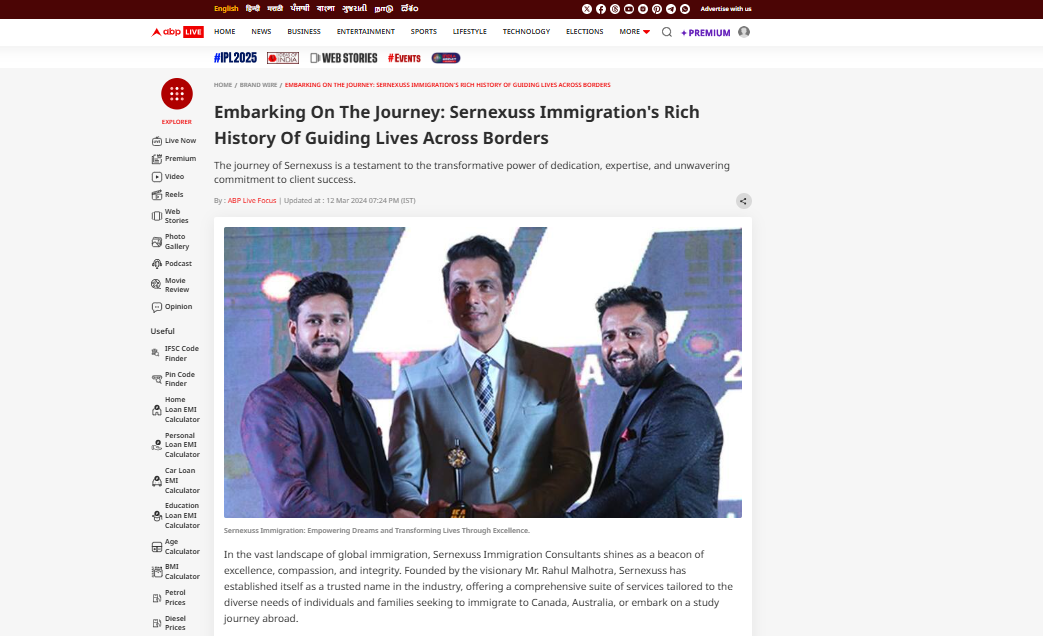Viewport: 1043px width, 636px height.
Task: Click the abp LIVE logo
Action: (177, 32)
